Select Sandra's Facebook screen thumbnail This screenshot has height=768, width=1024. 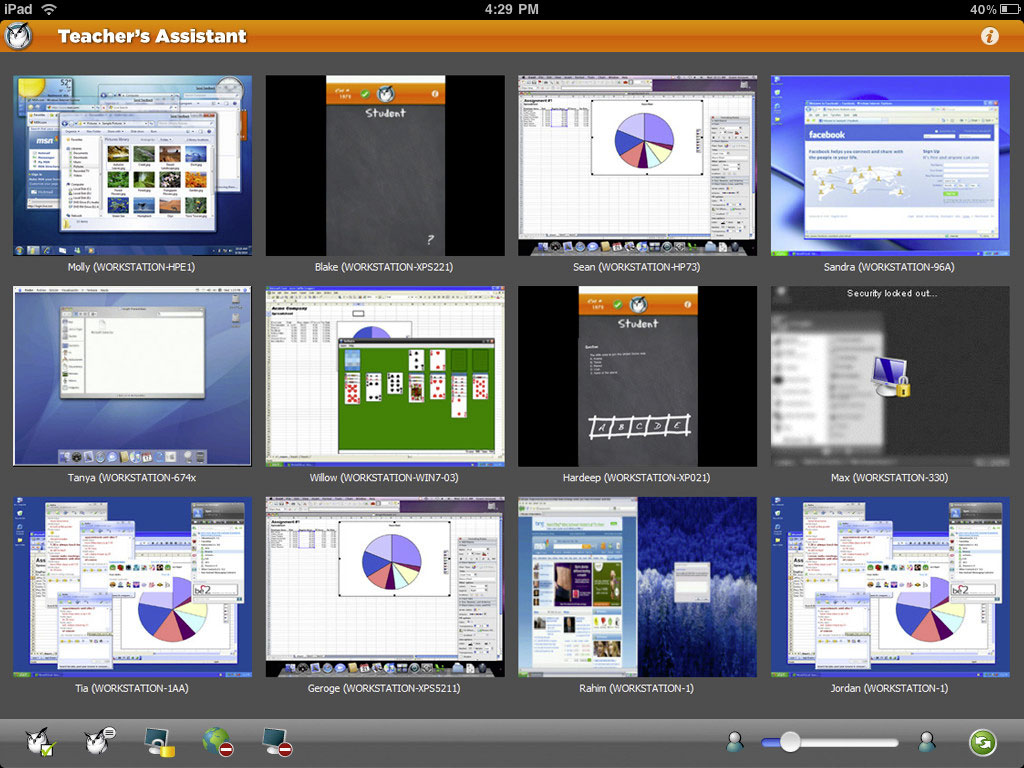pyautogui.click(x=890, y=165)
